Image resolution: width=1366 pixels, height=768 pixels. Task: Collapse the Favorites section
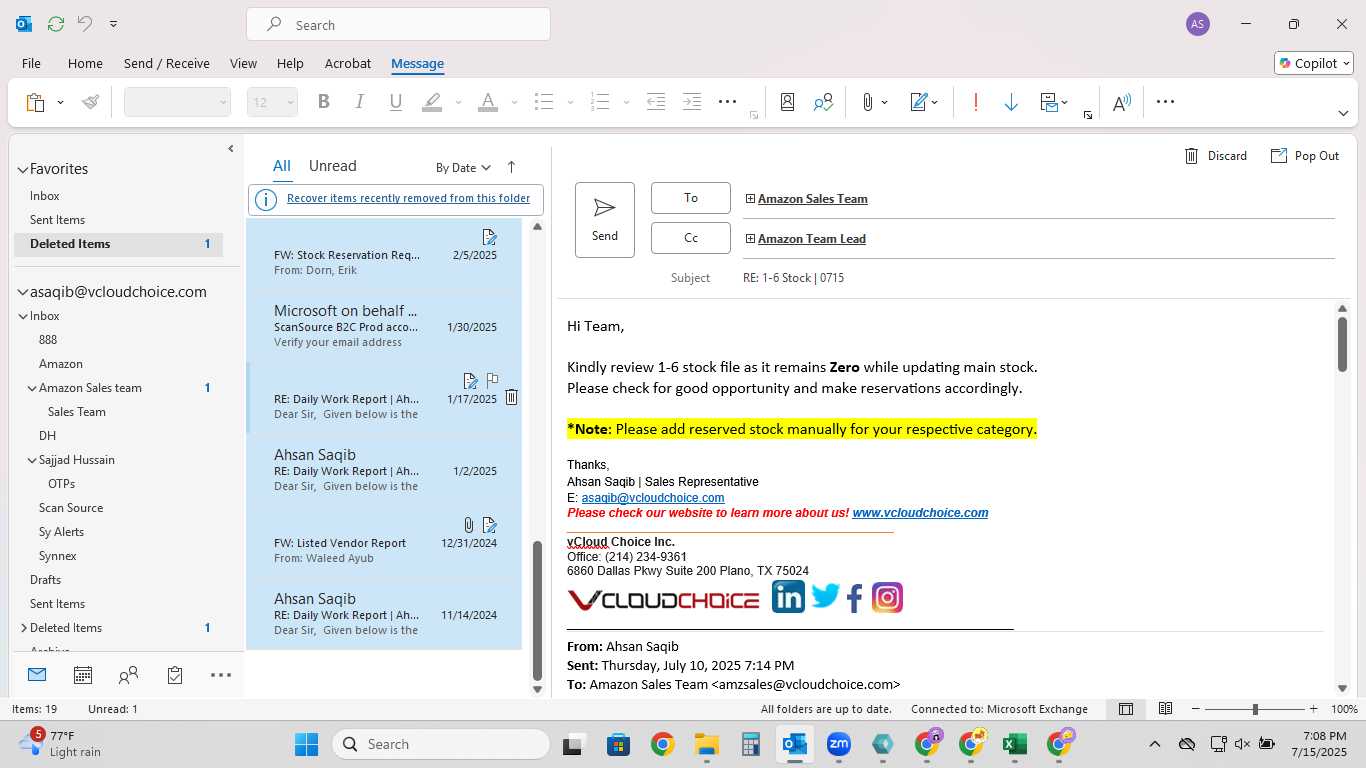coord(23,170)
